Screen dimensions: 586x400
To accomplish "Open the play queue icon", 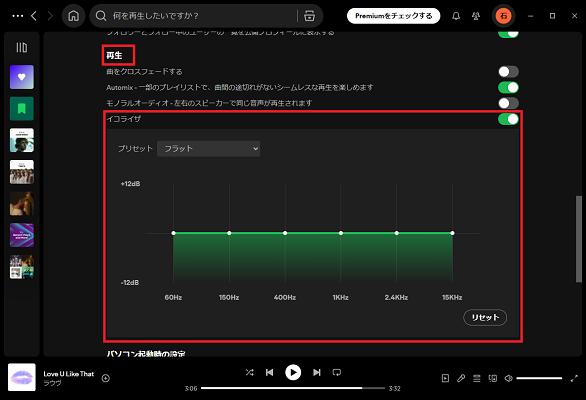I will (x=477, y=378).
